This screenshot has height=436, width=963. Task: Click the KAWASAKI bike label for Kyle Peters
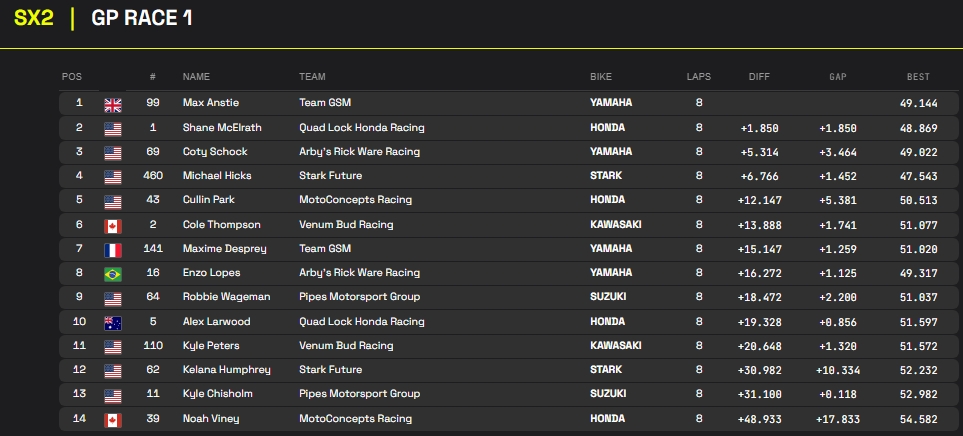616,346
